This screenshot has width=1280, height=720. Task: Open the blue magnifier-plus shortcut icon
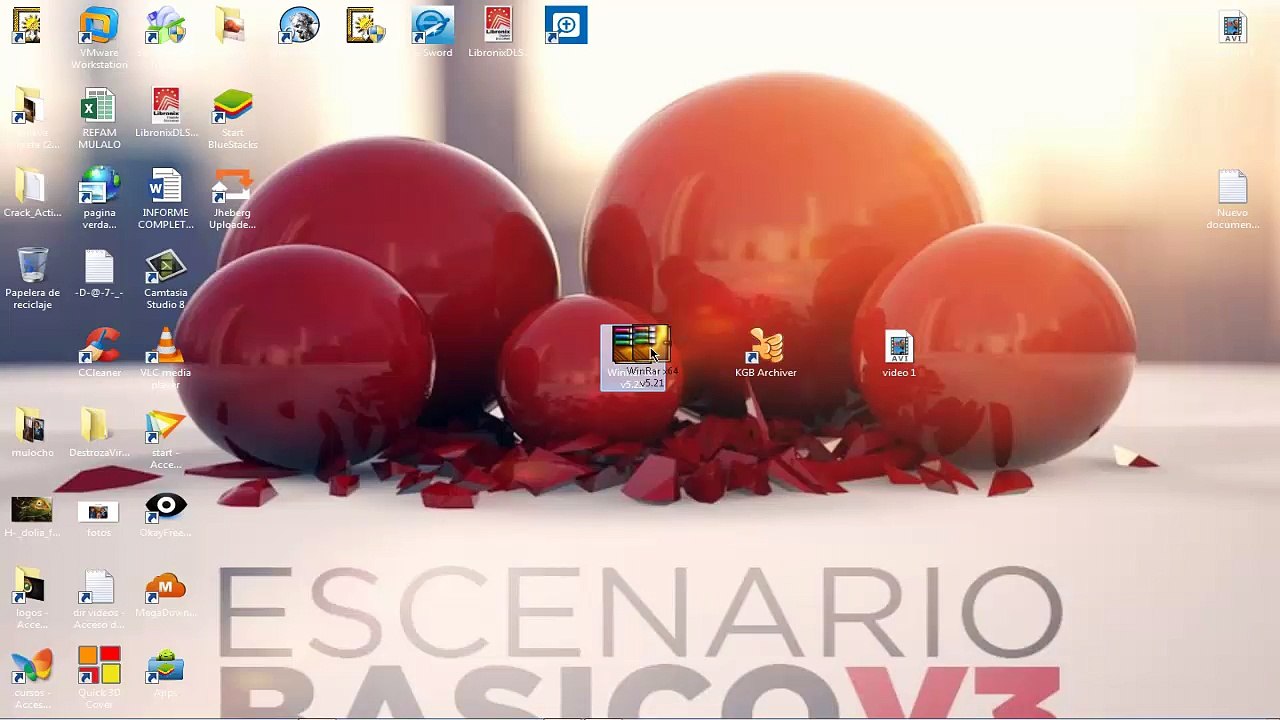566,25
